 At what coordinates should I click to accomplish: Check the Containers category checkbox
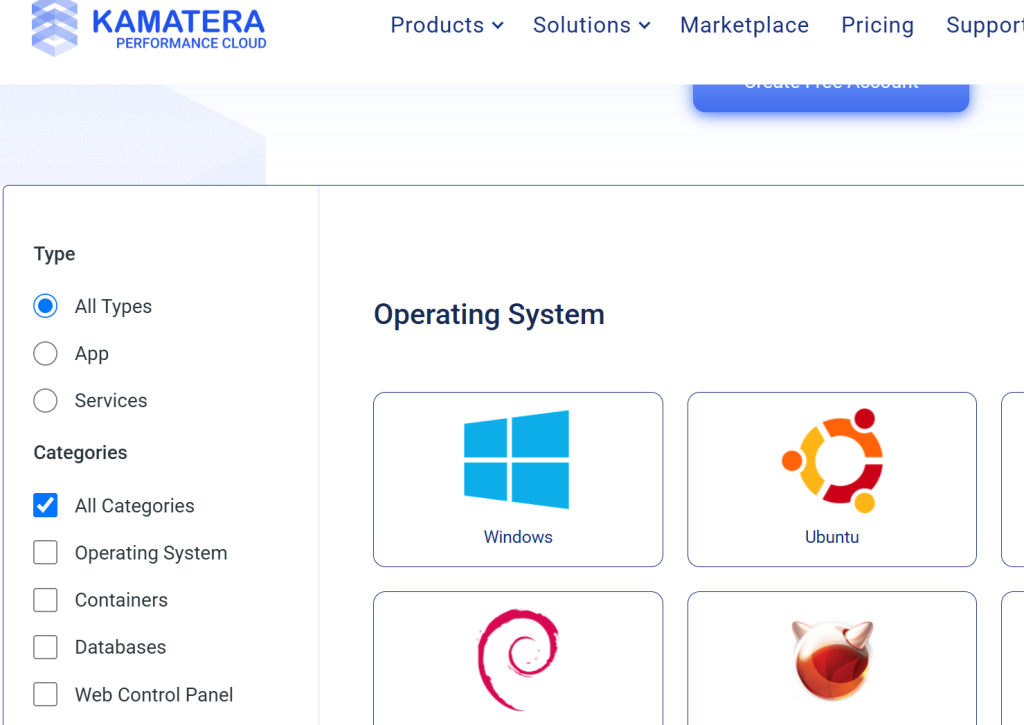[x=45, y=600]
